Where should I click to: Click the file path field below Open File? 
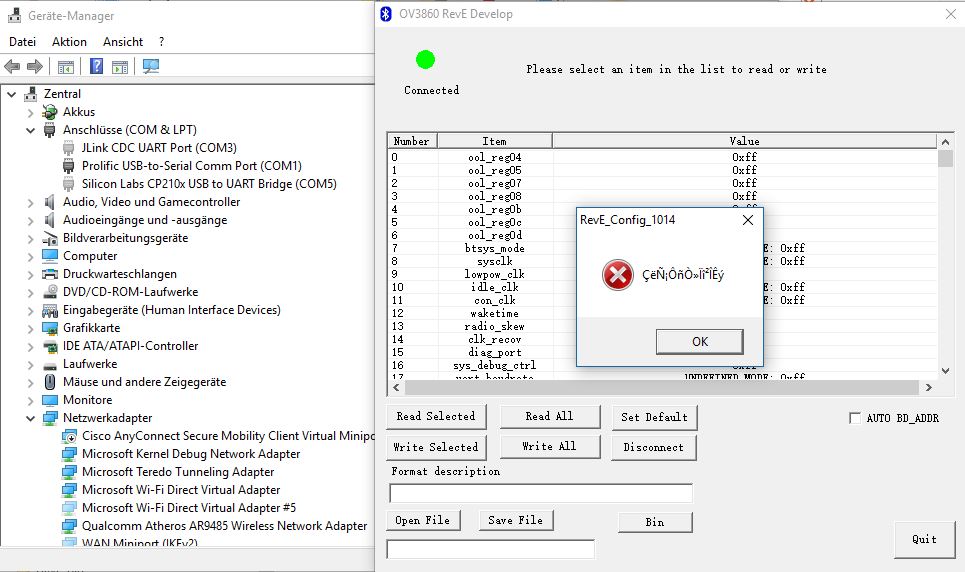[x=491, y=549]
